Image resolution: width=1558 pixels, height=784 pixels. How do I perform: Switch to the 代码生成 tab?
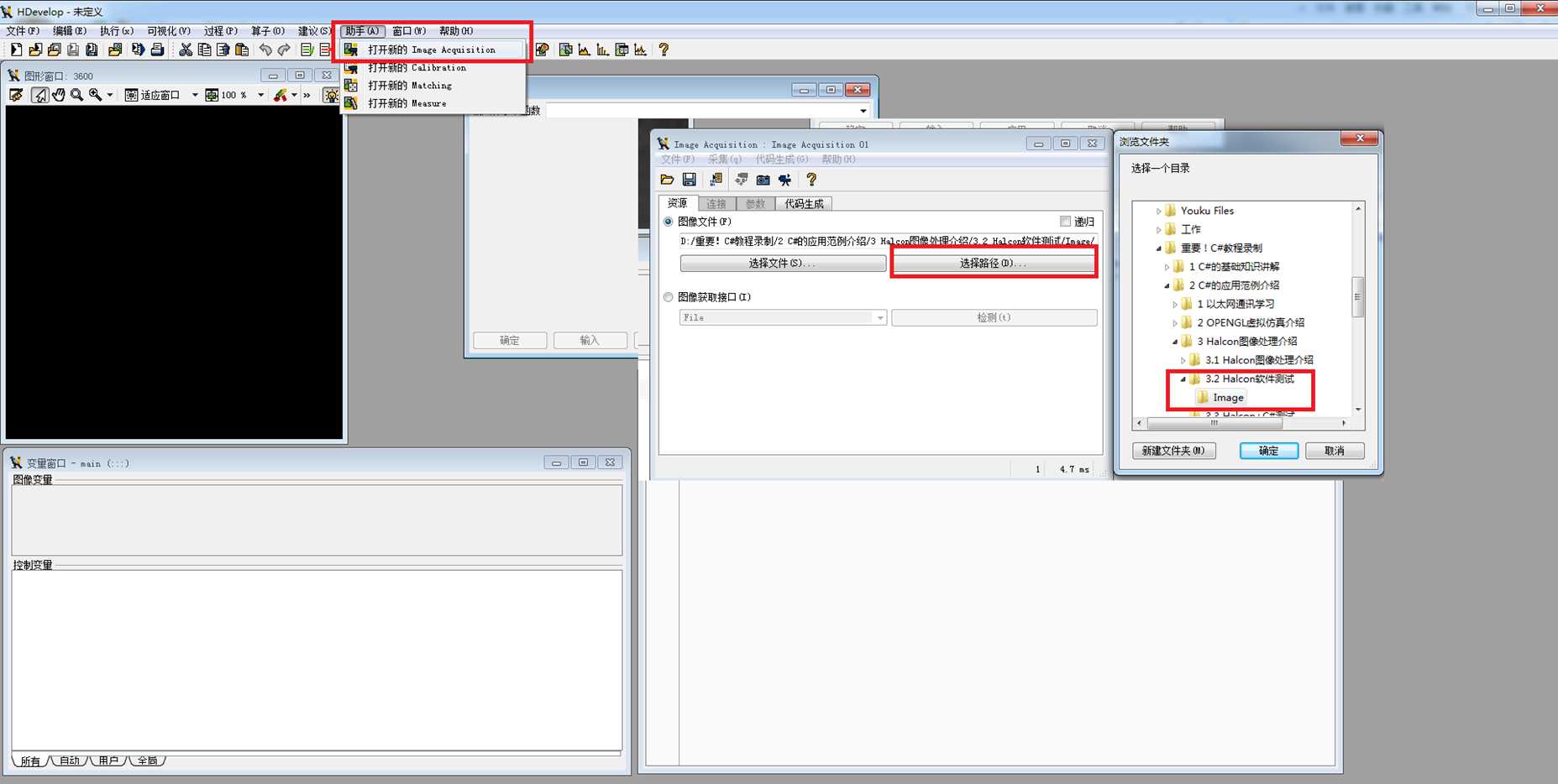point(804,204)
